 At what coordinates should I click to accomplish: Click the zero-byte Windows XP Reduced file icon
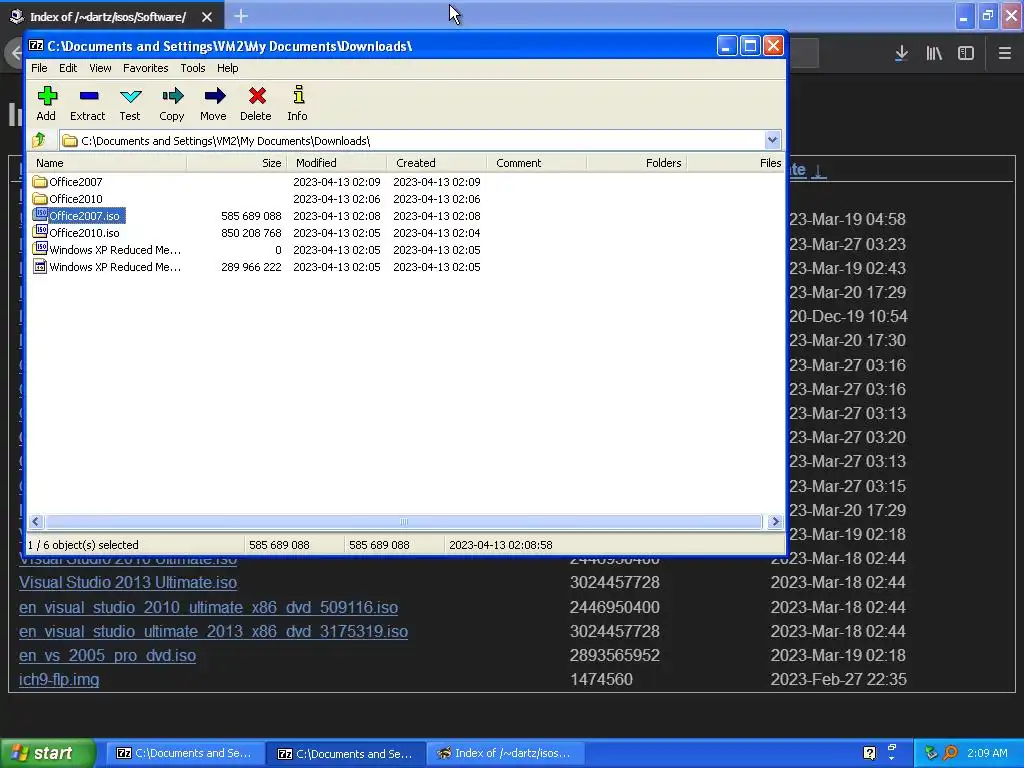coord(40,249)
